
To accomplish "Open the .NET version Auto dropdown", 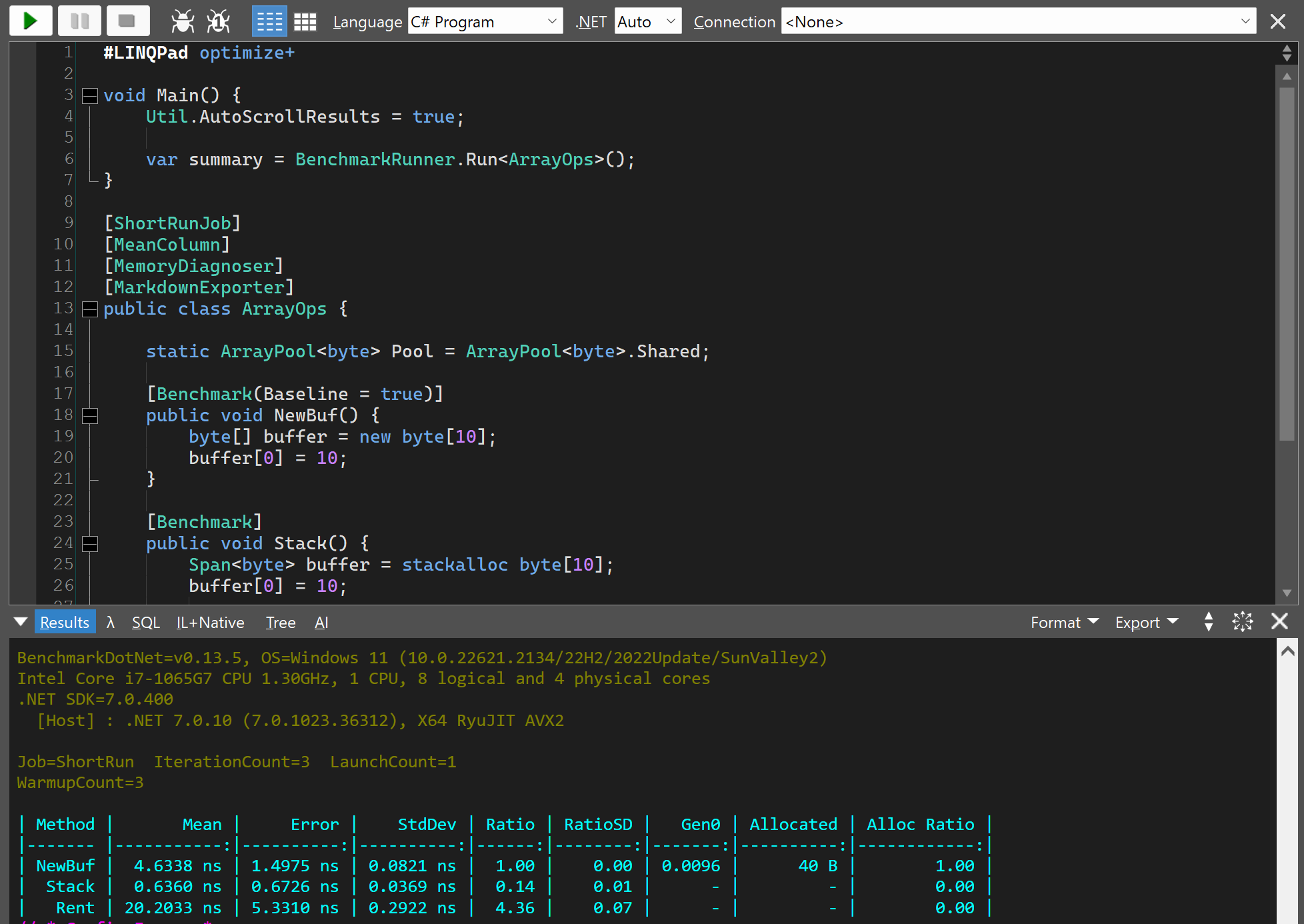I will (647, 21).
